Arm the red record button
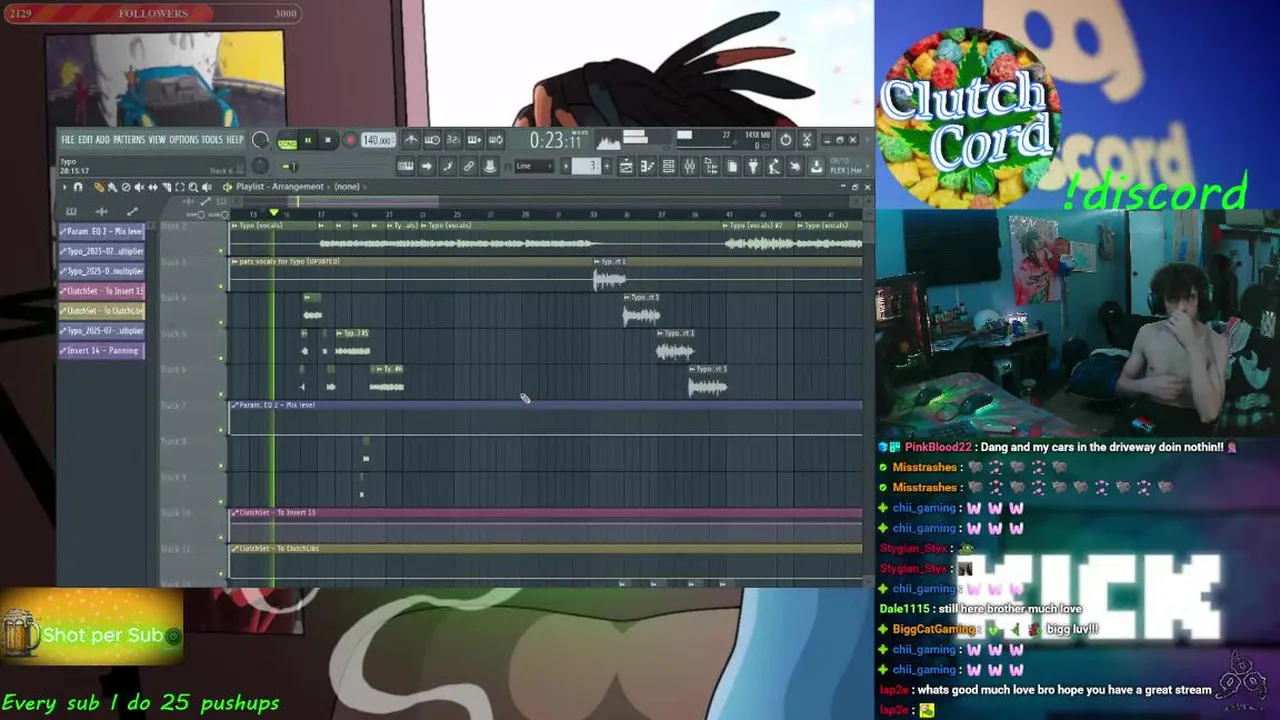Image resolution: width=1280 pixels, height=720 pixels. pos(350,141)
